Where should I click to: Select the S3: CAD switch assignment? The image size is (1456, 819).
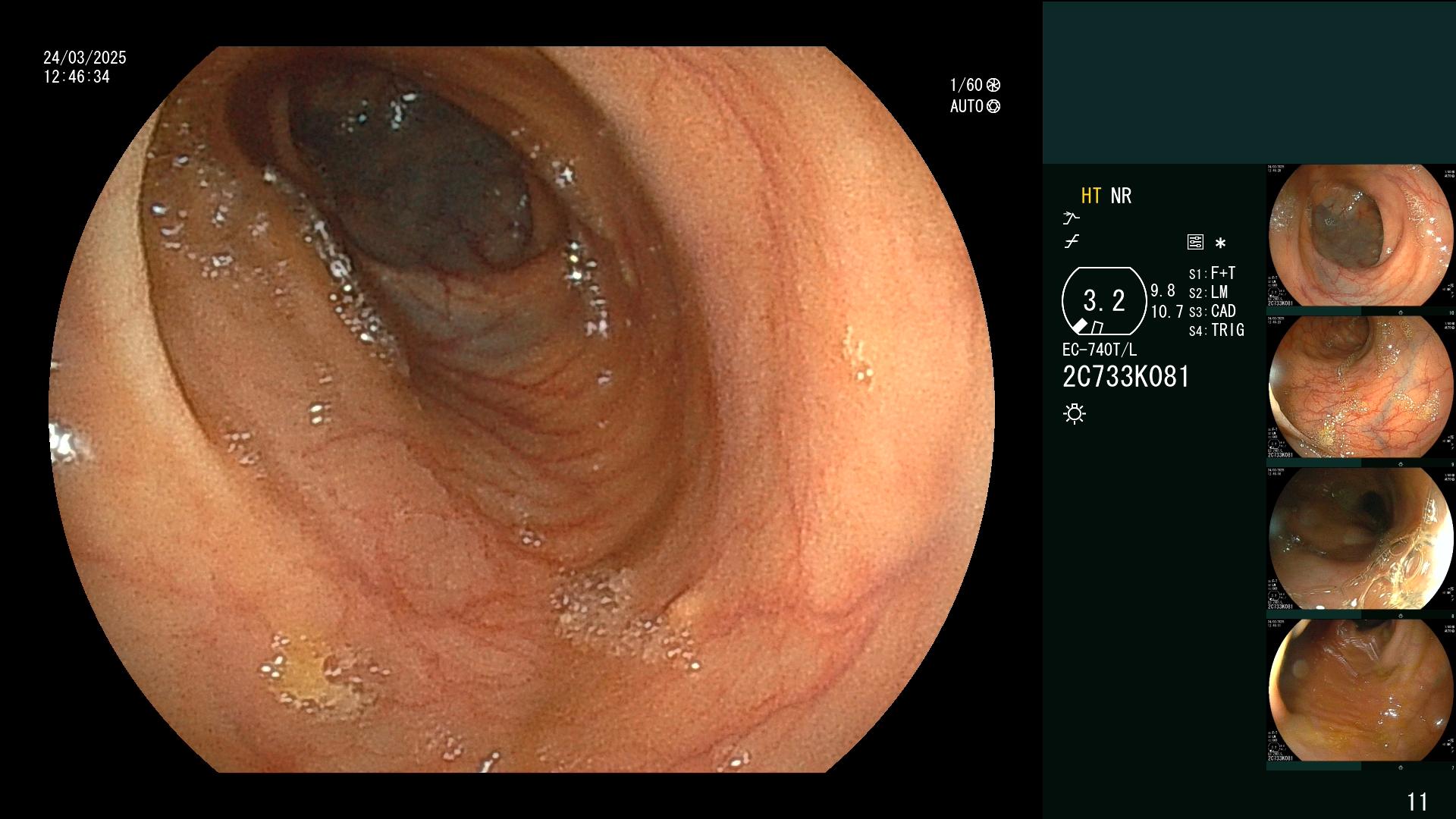(1212, 311)
